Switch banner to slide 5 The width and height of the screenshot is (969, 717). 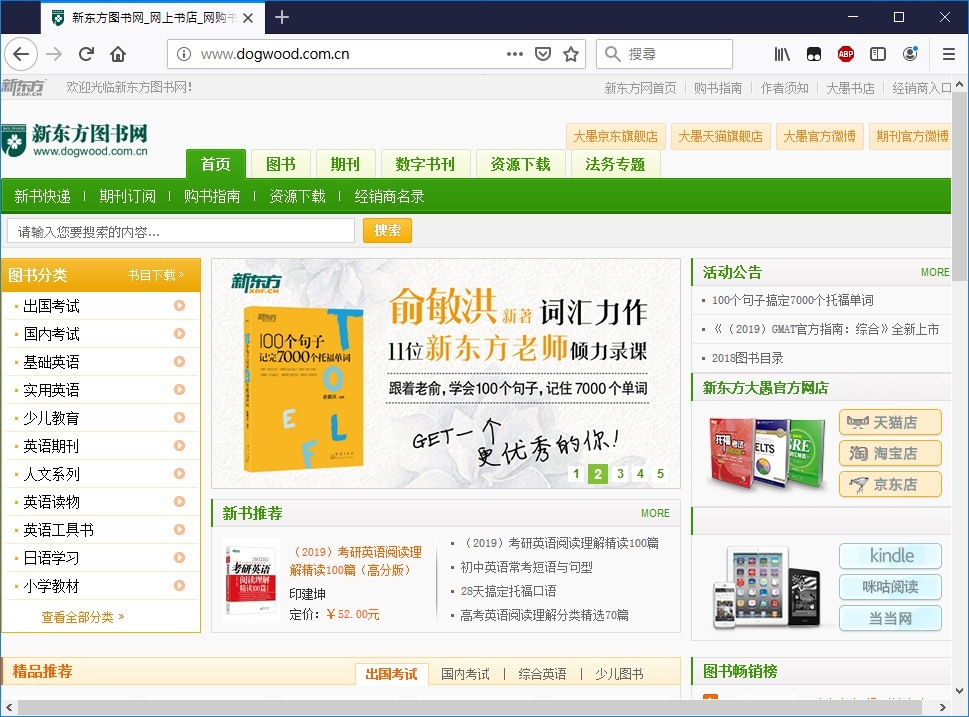coord(660,474)
